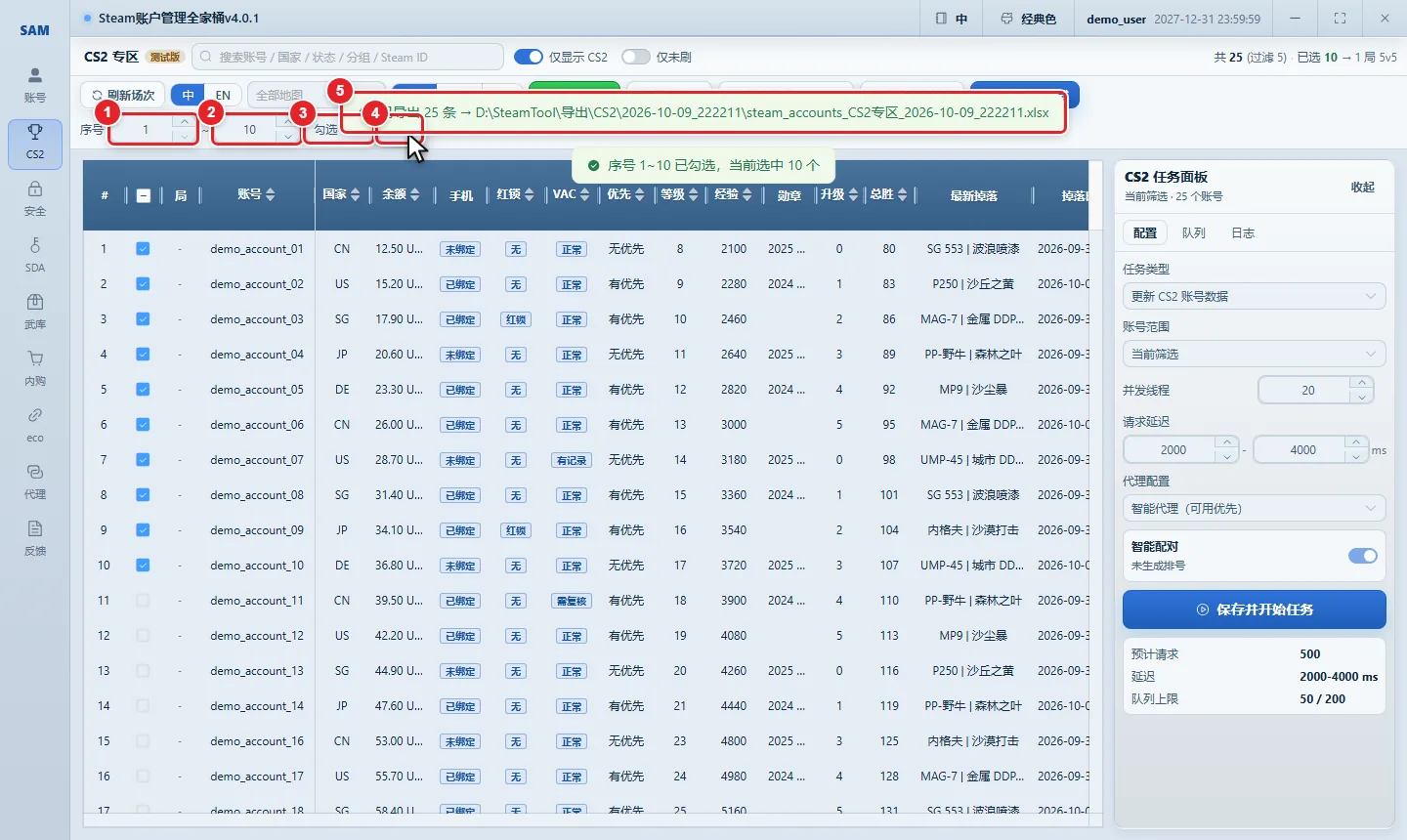Open the 代理配置 智能代理 dropdown
The image size is (1407, 840).
[1254, 508]
